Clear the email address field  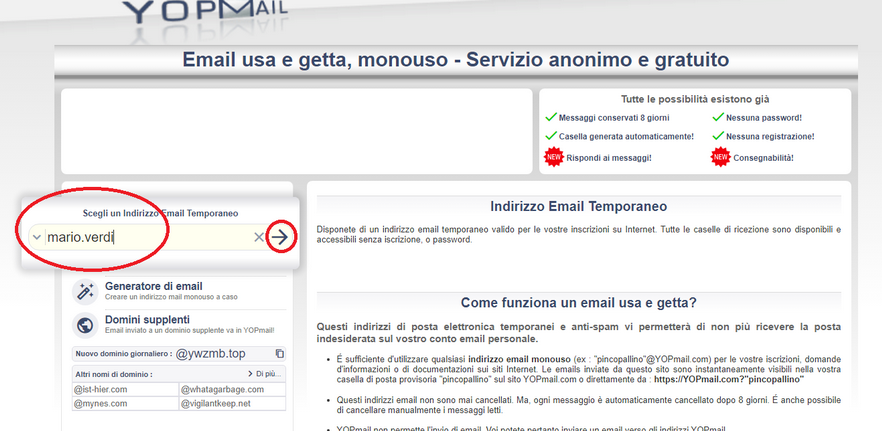tap(259, 237)
